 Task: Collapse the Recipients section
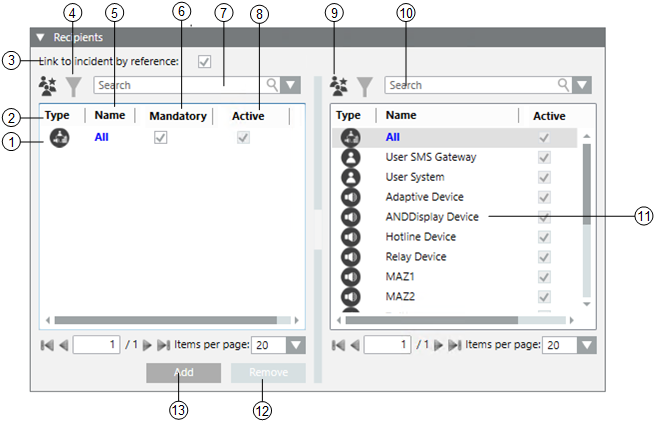click(x=40, y=37)
